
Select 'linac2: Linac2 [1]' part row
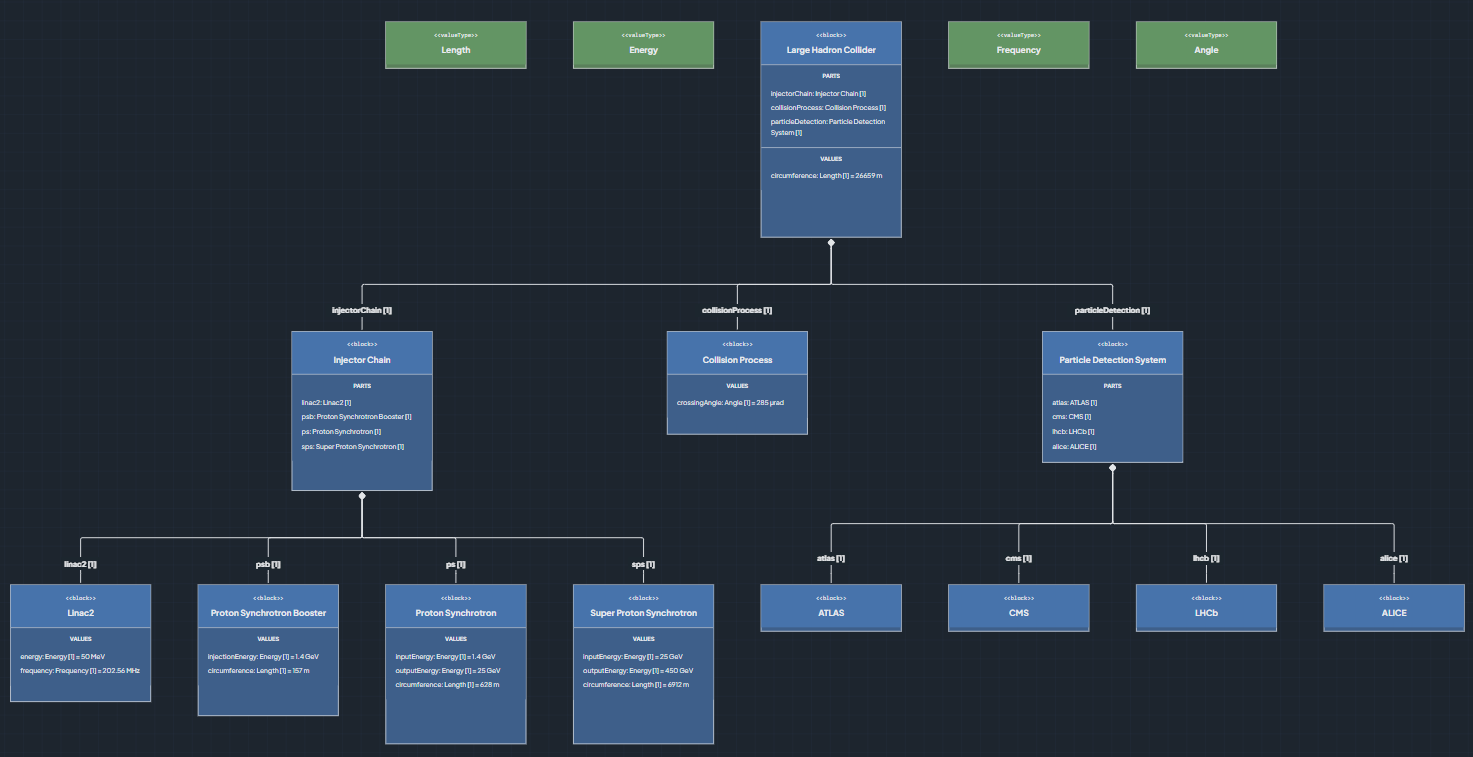326,402
